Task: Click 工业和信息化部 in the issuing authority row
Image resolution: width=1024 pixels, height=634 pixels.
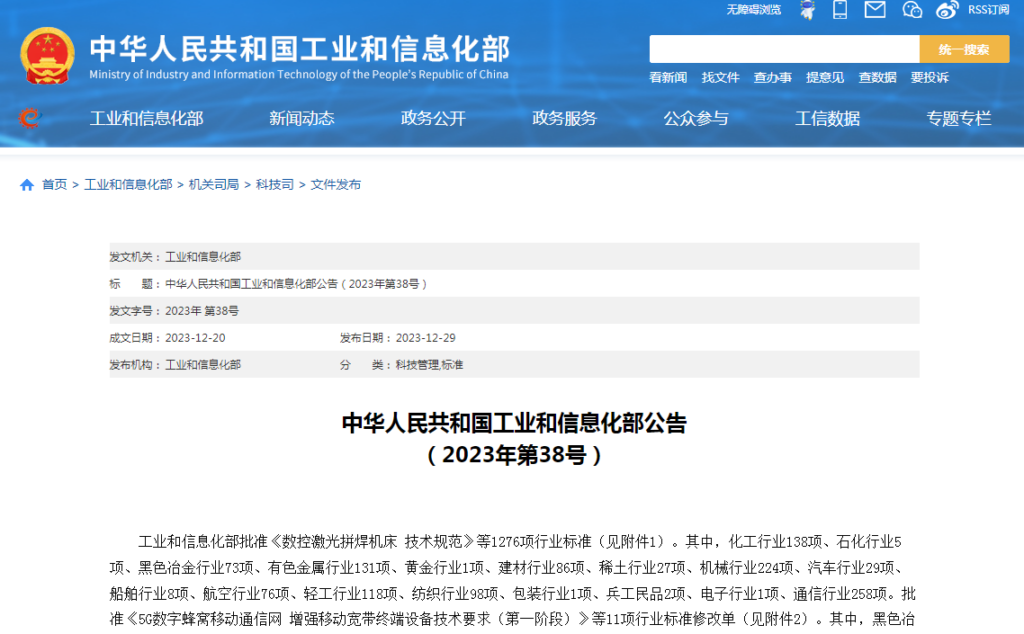Action: [x=204, y=257]
